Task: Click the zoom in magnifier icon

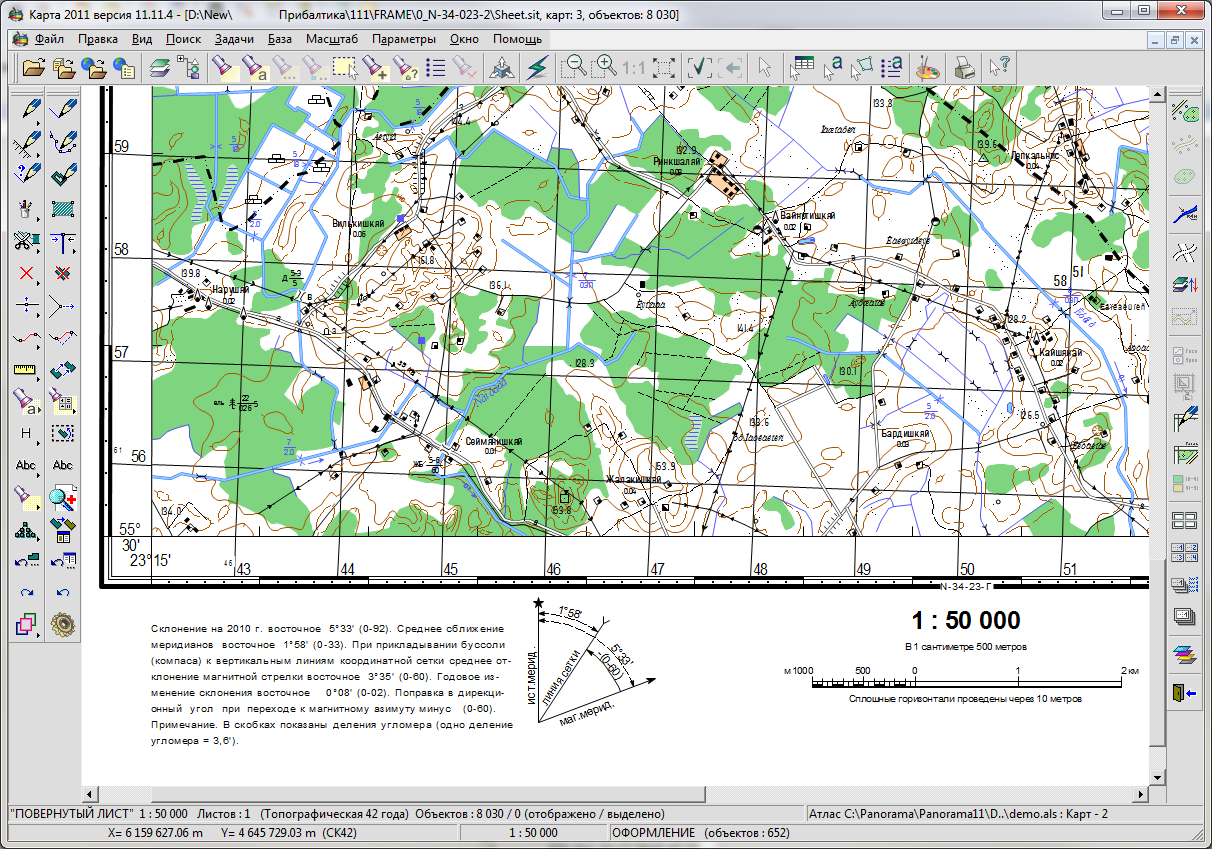Action: 604,68
